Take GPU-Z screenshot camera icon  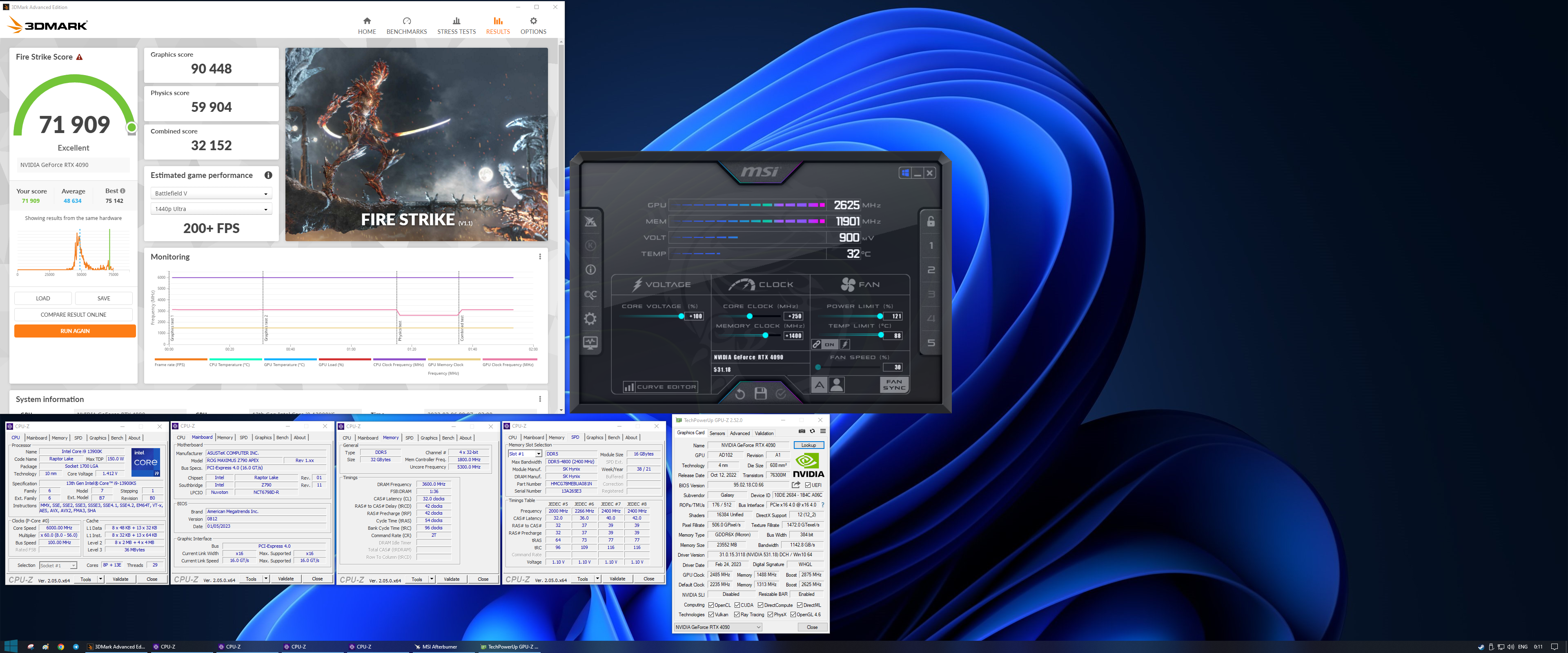[802, 431]
